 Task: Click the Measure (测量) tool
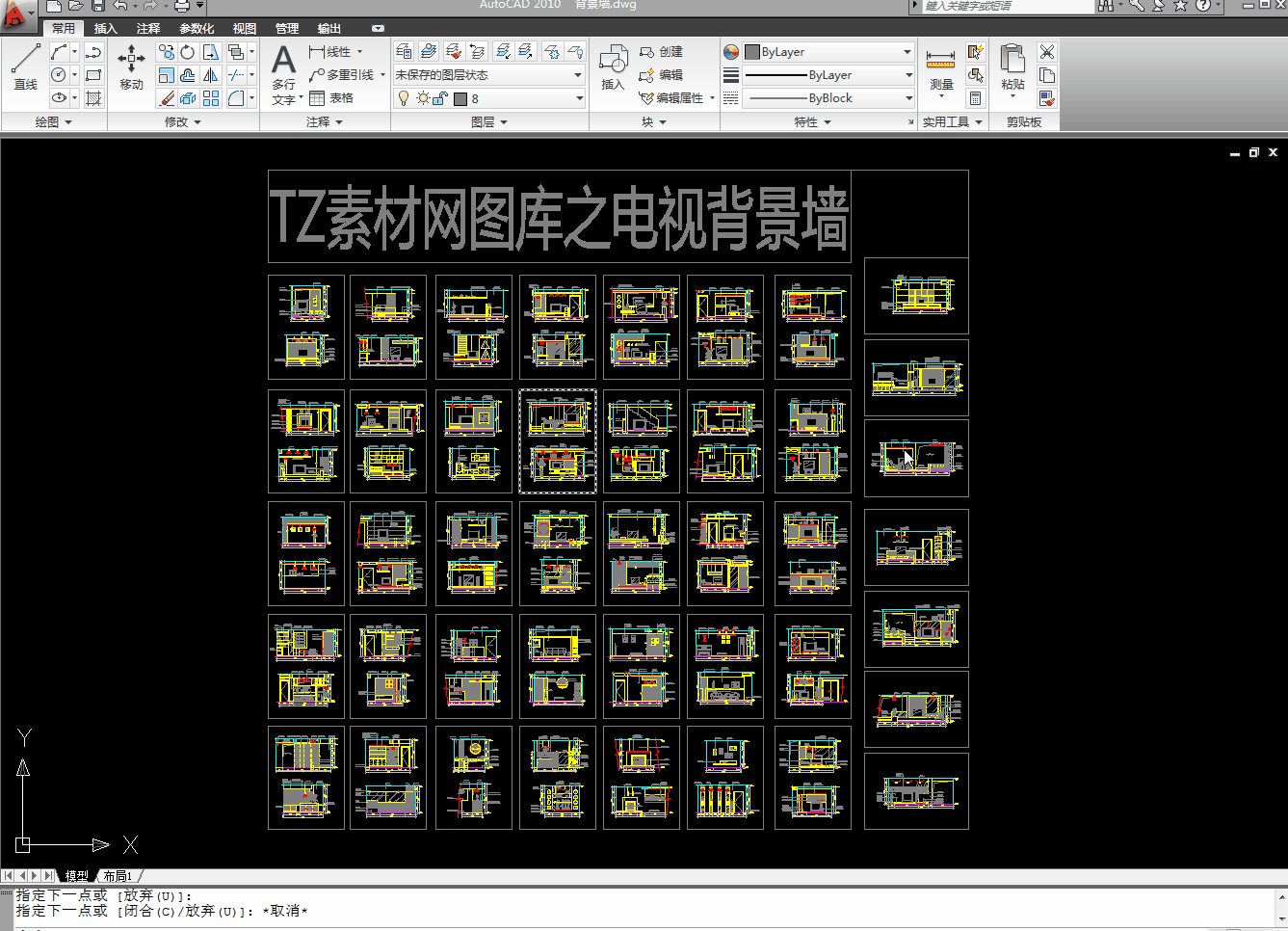tap(941, 69)
